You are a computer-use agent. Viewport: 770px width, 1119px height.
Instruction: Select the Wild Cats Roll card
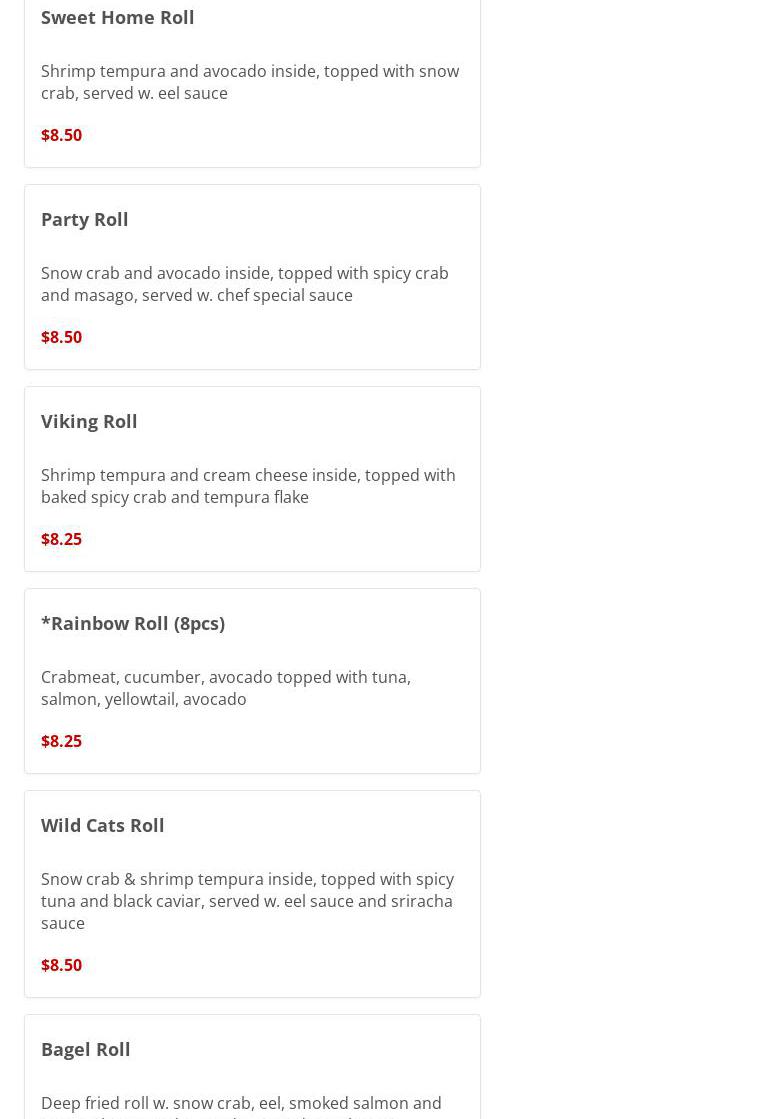(x=253, y=894)
